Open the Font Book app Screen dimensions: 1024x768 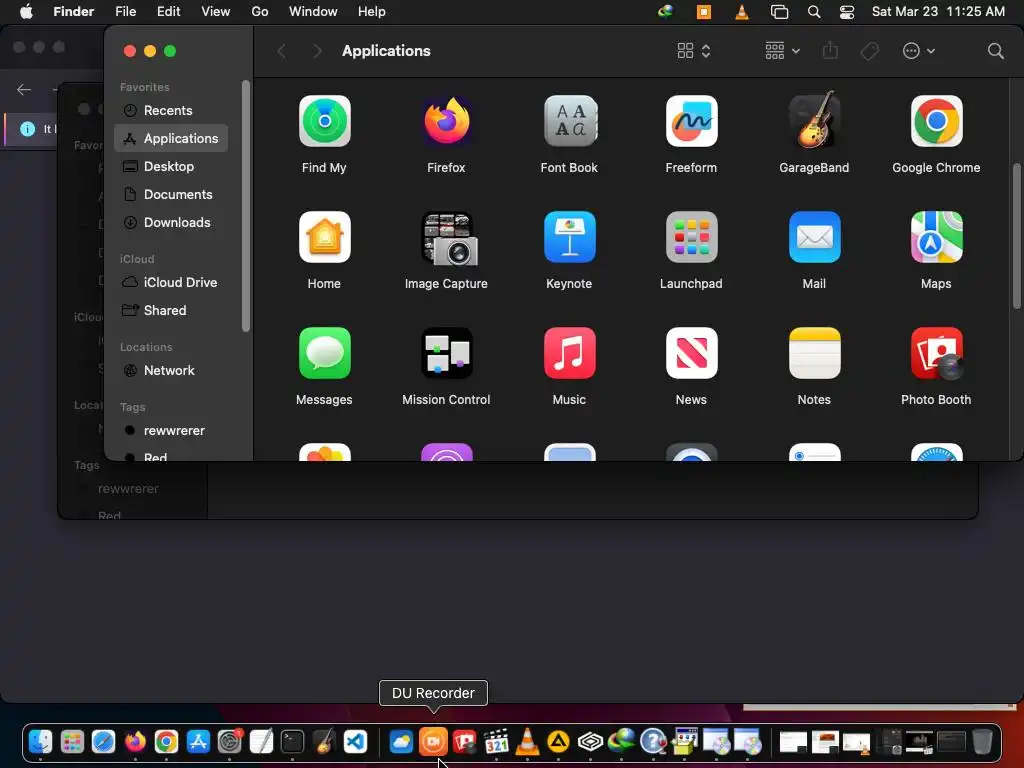click(x=569, y=121)
